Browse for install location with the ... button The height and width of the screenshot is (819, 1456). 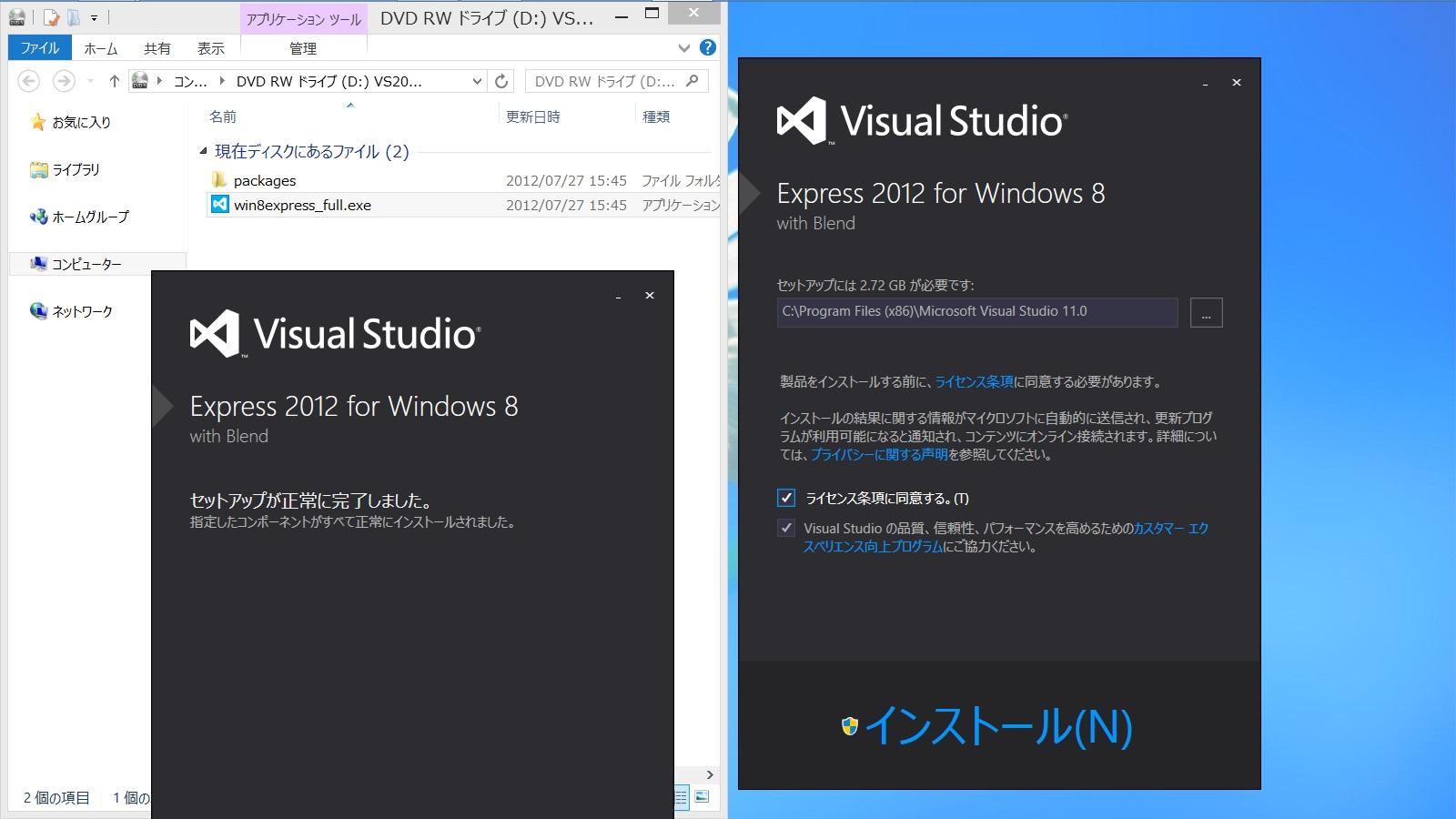1207,312
